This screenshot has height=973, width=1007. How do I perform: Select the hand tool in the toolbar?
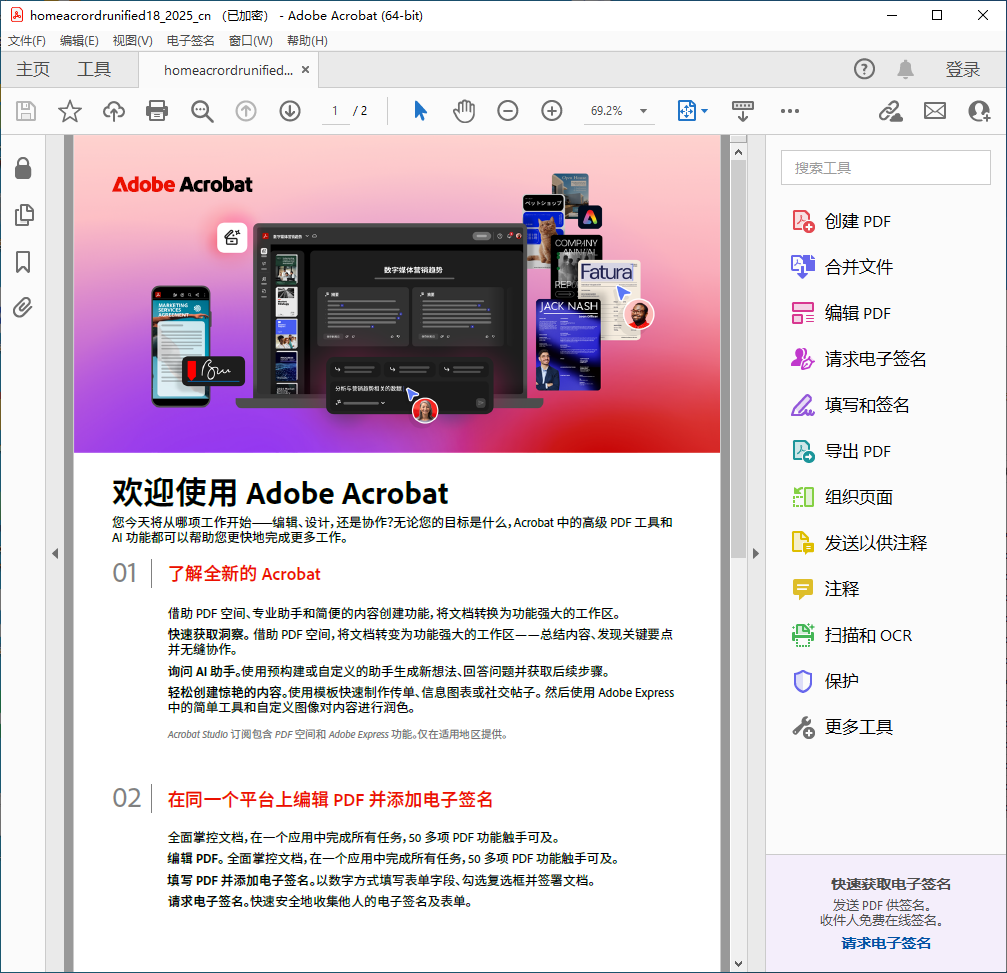click(463, 111)
